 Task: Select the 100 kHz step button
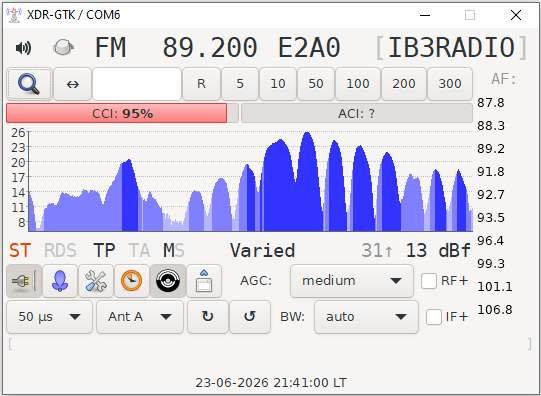pyautogui.click(x=358, y=84)
